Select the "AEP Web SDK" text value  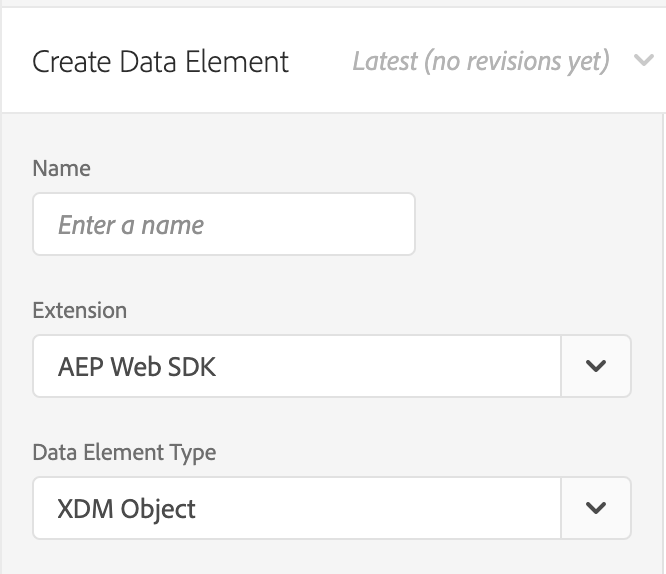click(137, 367)
